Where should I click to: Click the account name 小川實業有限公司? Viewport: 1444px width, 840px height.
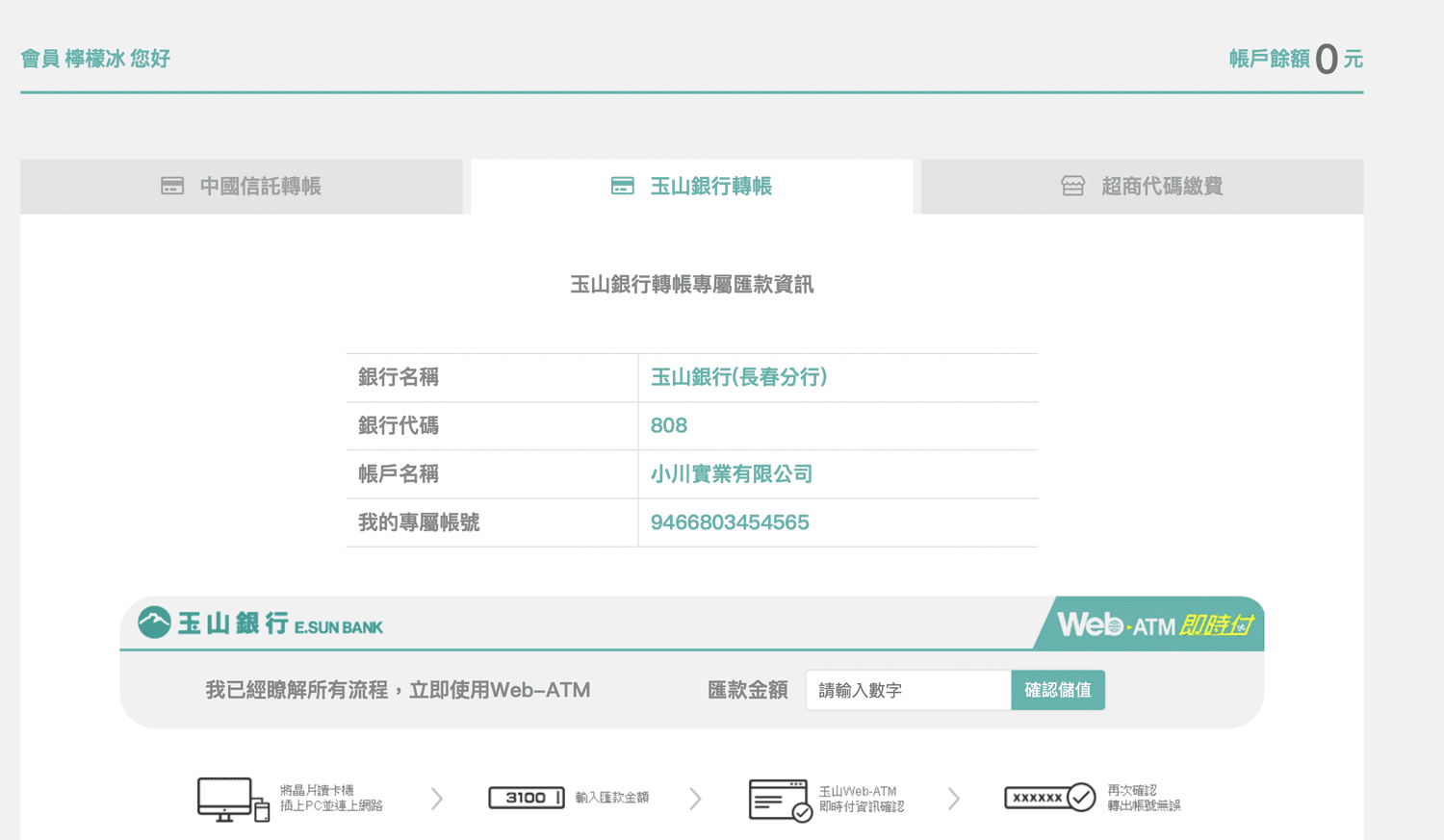tap(732, 474)
